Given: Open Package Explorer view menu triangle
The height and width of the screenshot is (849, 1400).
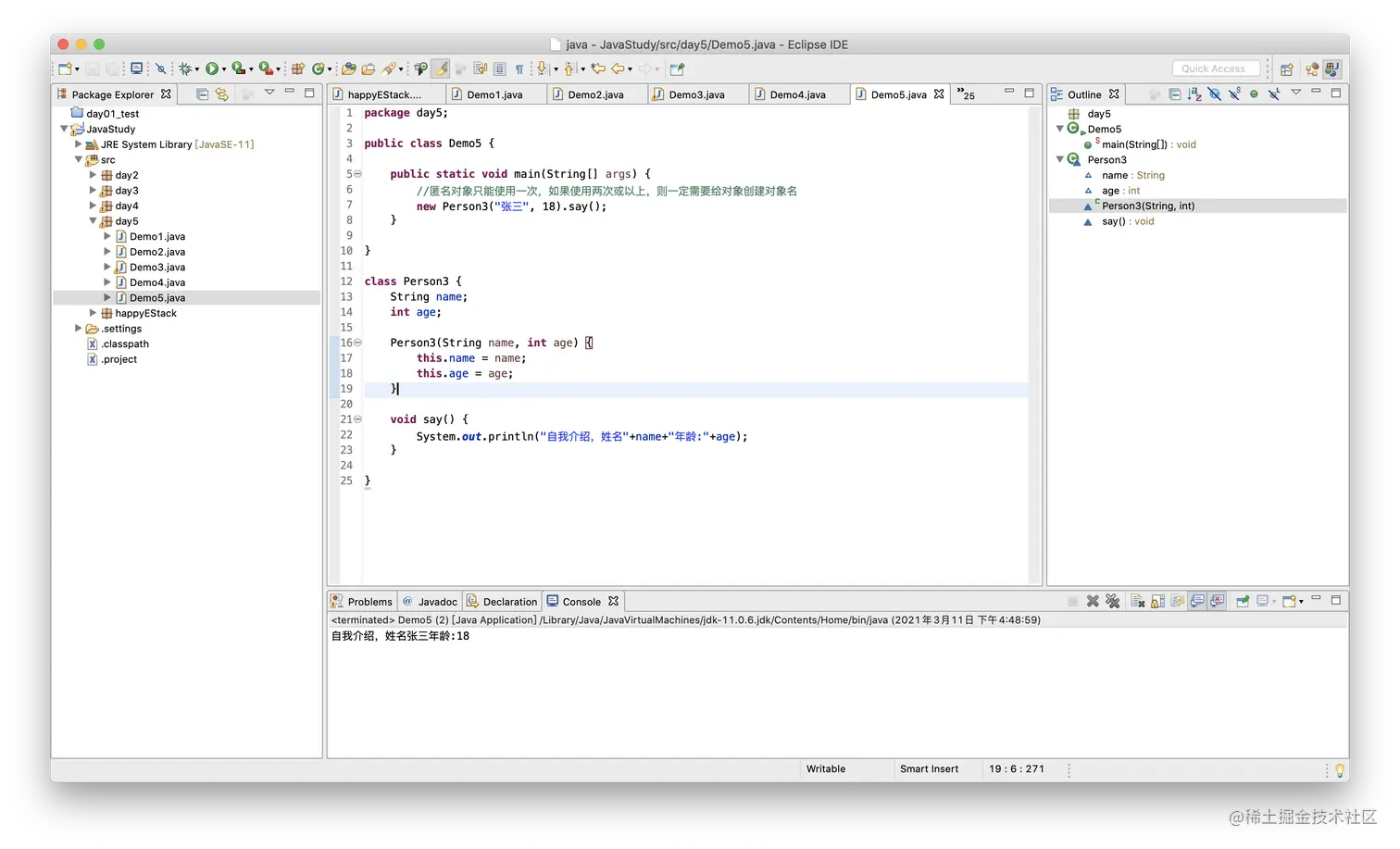Looking at the screenshot, I should tap(269, 93).
